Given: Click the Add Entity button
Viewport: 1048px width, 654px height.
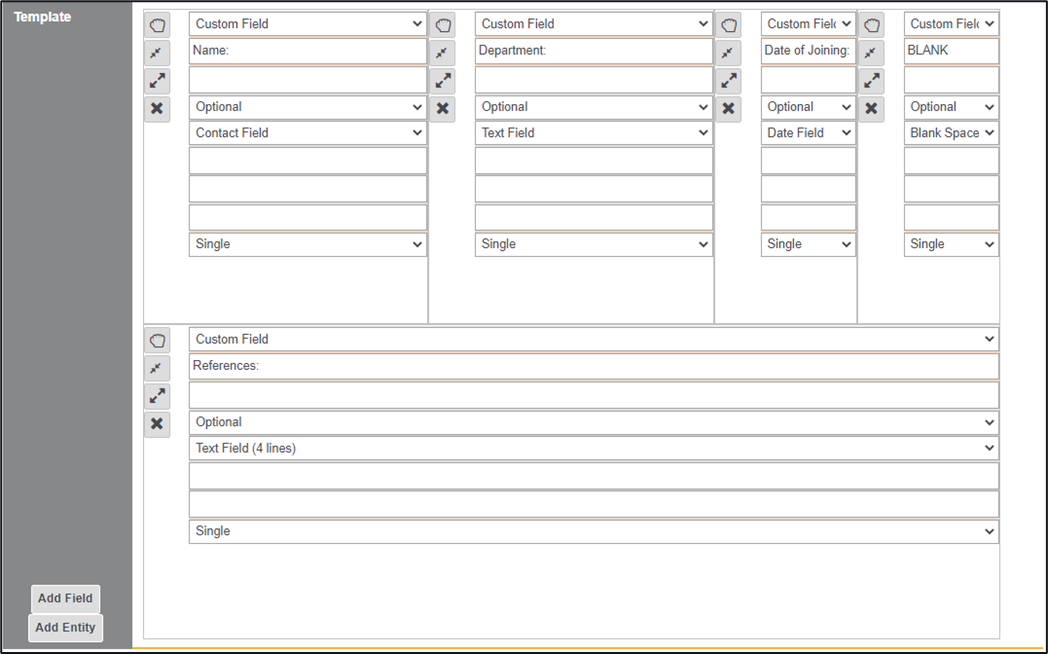Looking at the screenshot, I should coord(65,628).
